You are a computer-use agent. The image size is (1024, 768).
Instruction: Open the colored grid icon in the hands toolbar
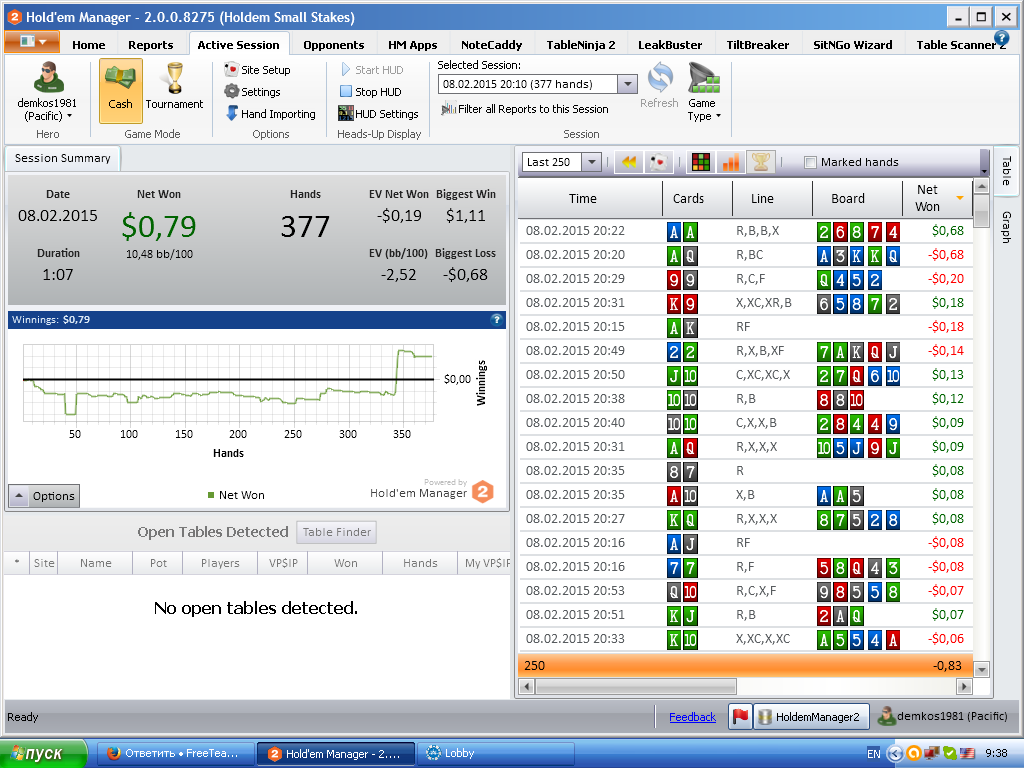(701, 162)
